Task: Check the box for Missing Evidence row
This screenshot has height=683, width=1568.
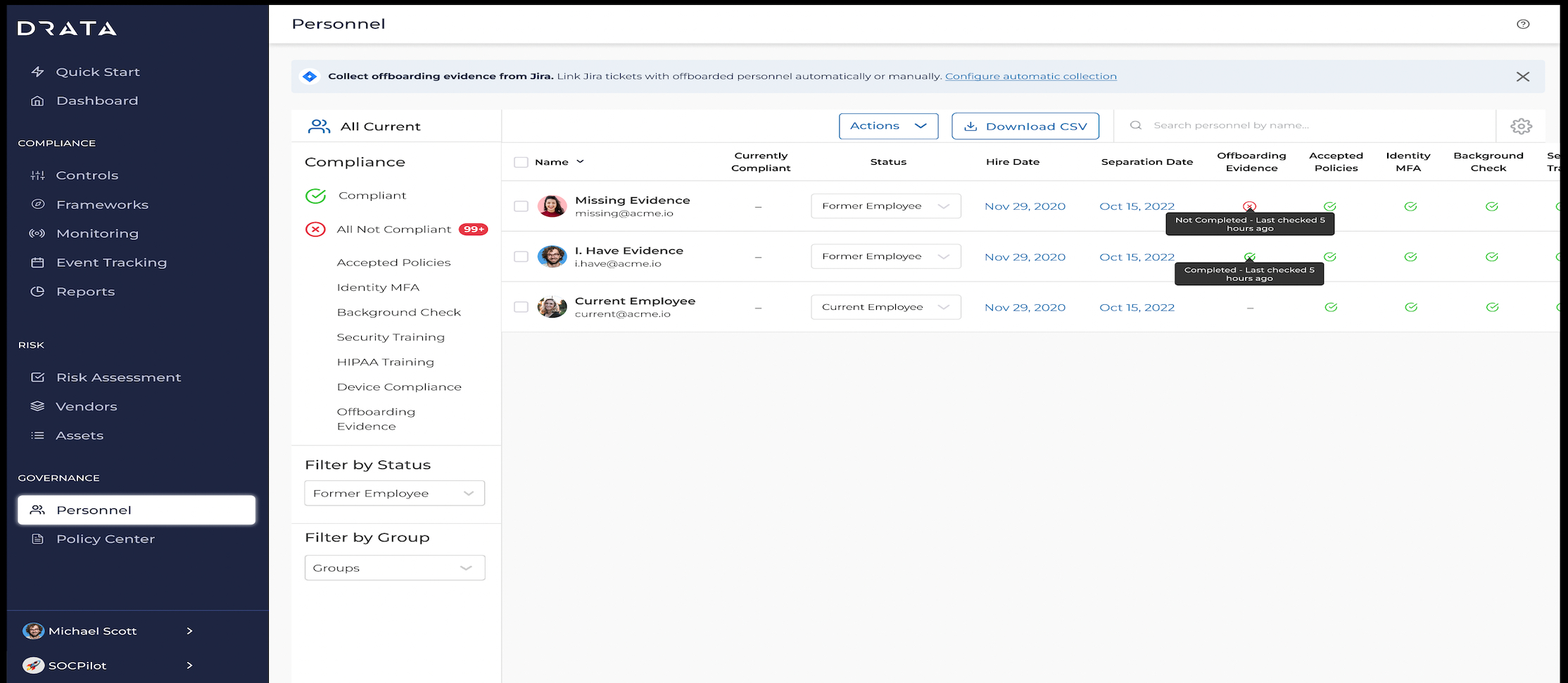Action: (521, 206)
